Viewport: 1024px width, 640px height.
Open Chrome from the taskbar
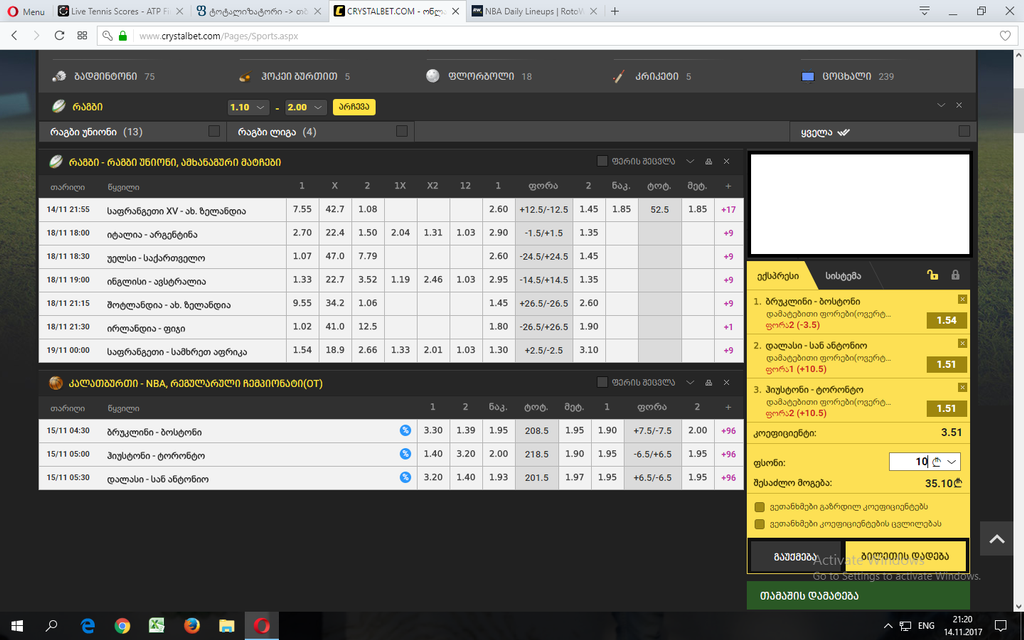pyautogui.click(x=122, y=626)
